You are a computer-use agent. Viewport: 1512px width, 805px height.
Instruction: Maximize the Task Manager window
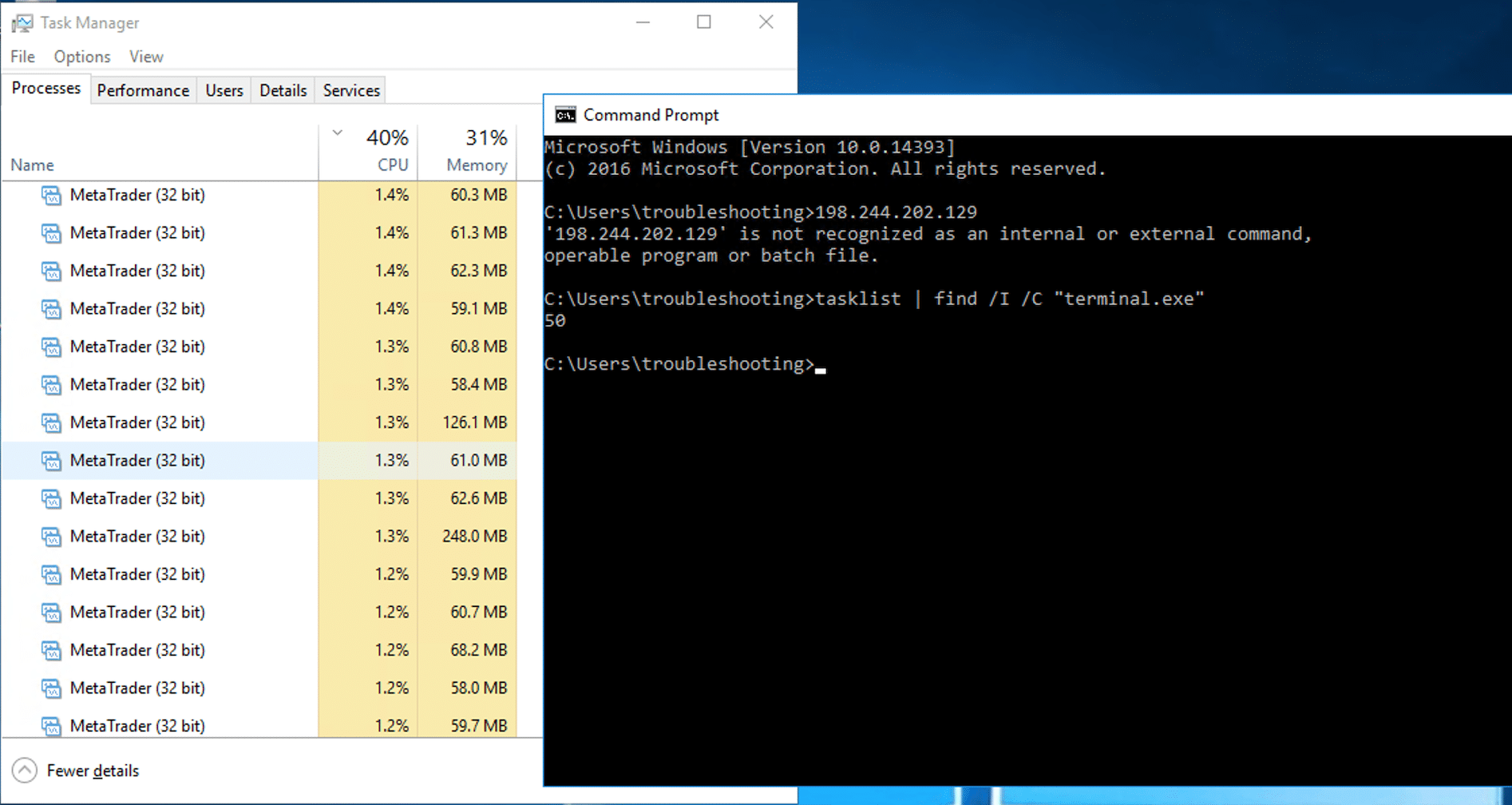pyautogui.click(x=704, y=22)
